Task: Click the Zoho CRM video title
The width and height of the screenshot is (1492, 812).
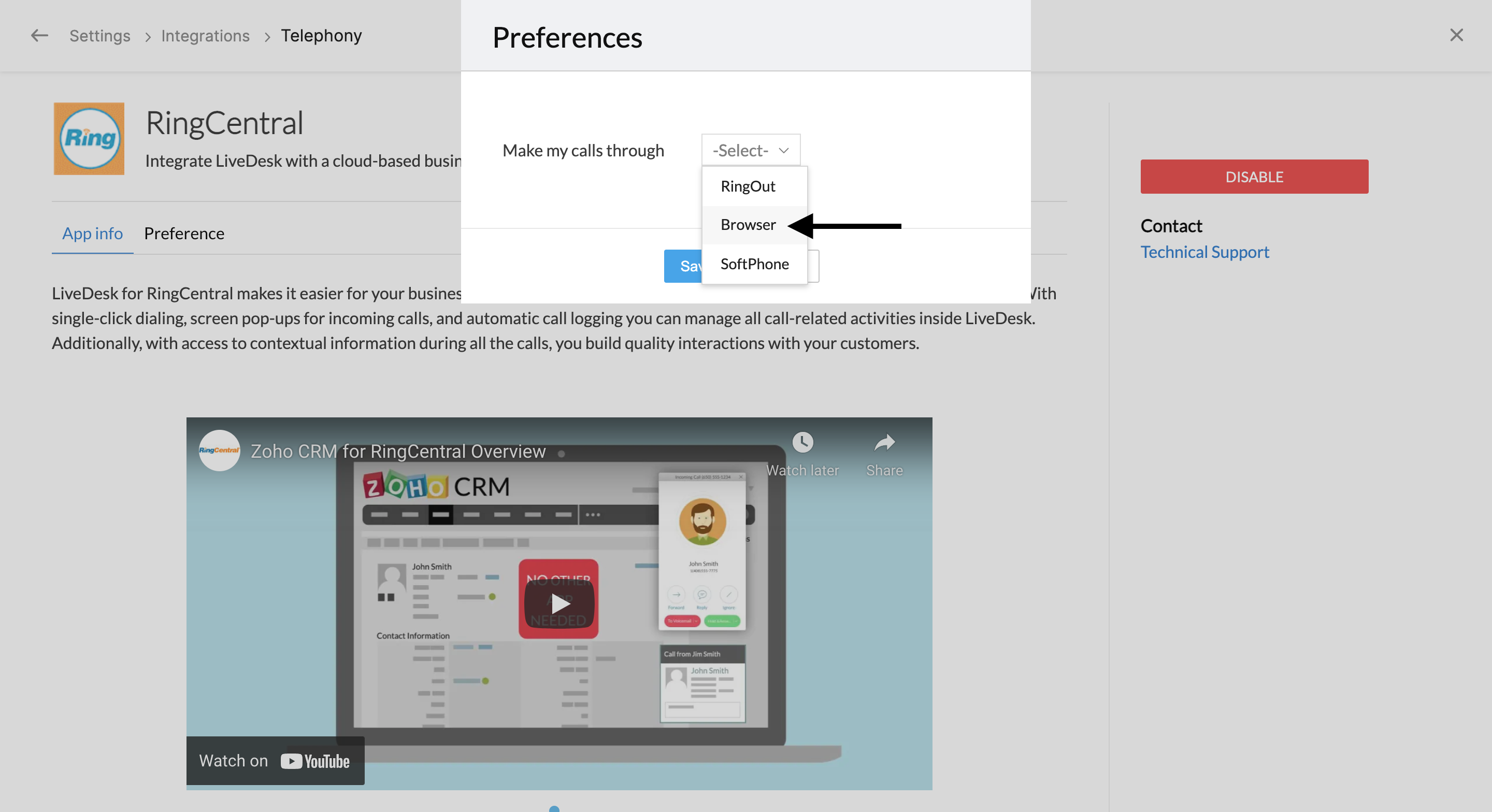Action: point(398,451)
